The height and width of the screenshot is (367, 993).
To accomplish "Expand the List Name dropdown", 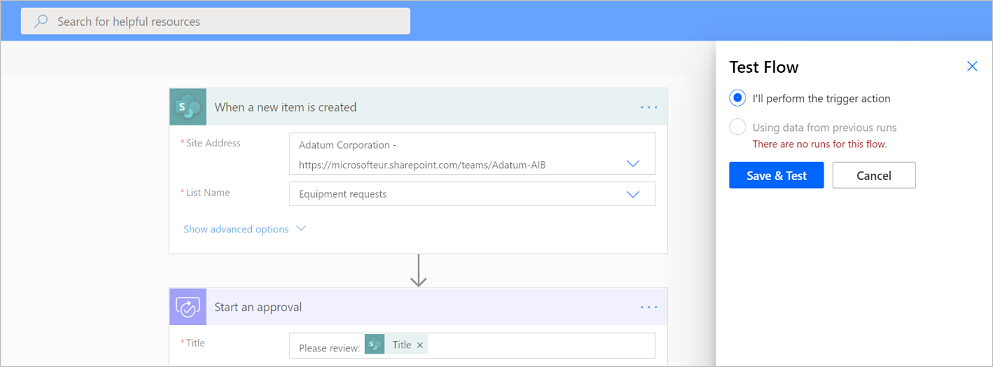I will click(633, 194).
